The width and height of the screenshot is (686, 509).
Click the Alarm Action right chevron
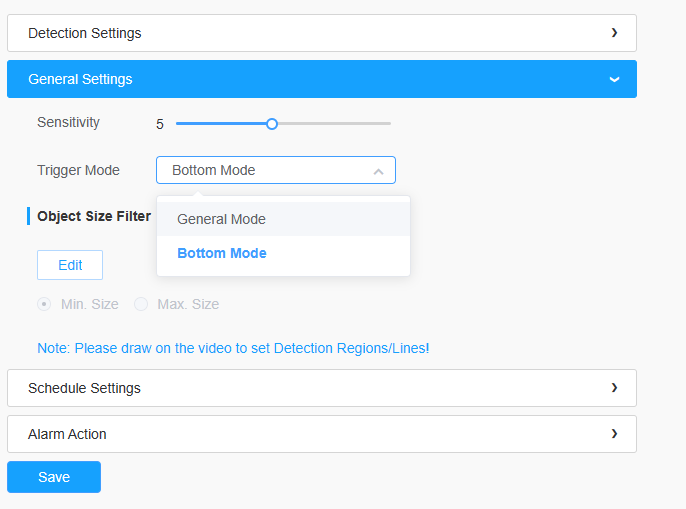614,434
